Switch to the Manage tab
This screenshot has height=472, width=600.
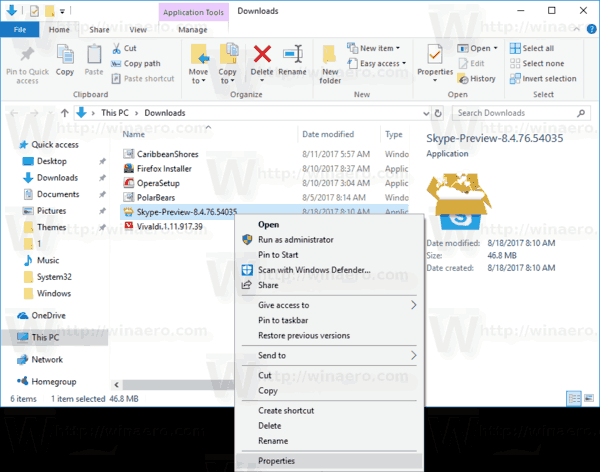(193, 29)
